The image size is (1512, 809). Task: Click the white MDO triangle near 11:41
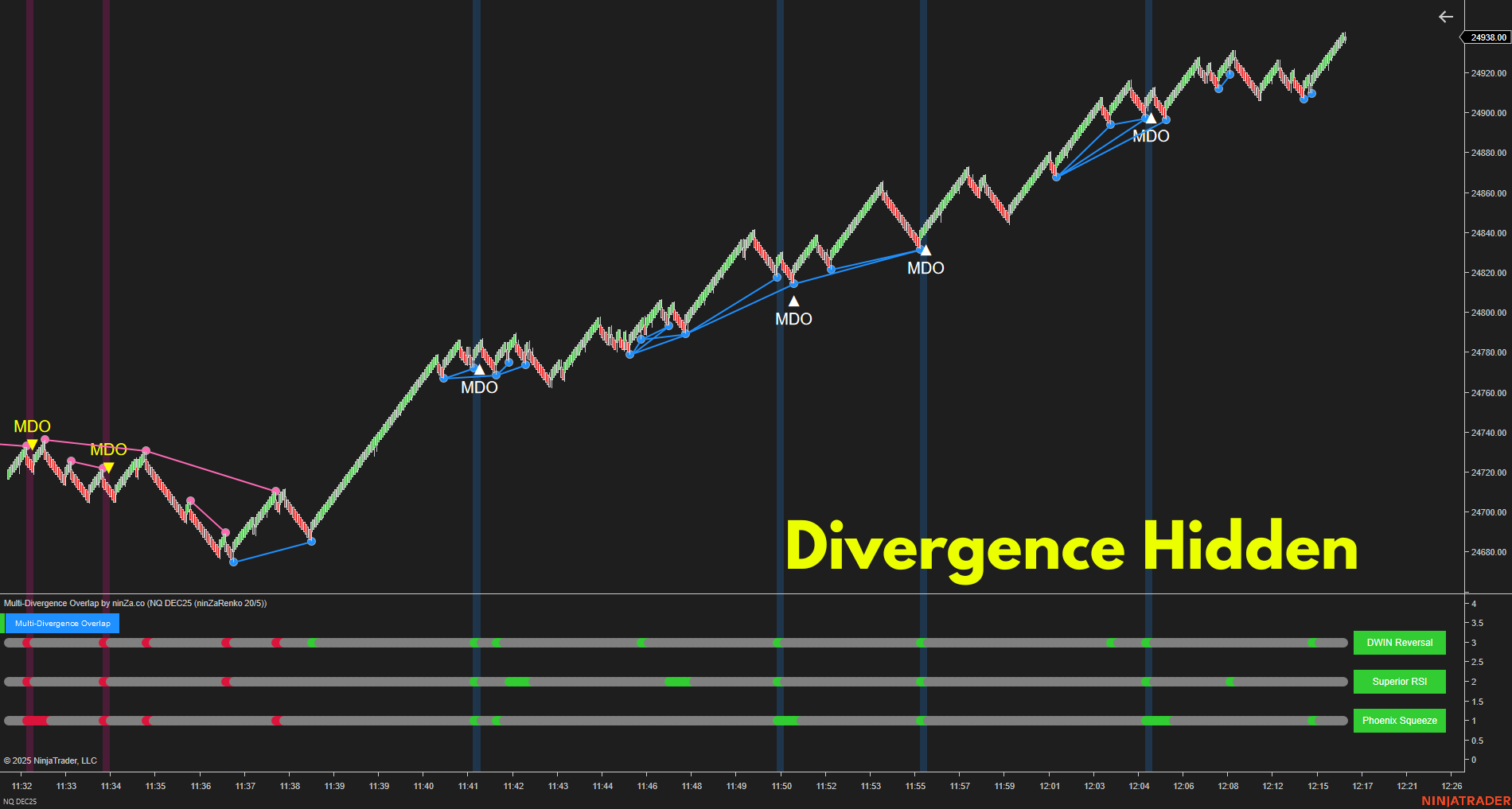point(478,369)
